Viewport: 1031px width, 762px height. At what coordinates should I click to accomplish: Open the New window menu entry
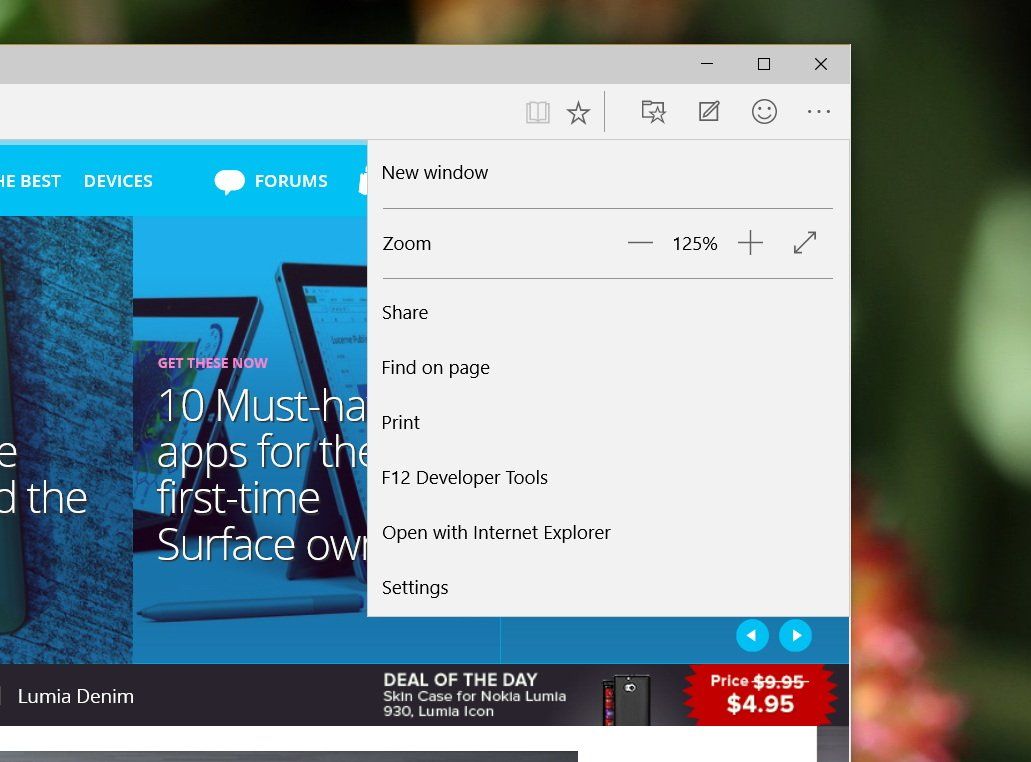coord(435,172)
